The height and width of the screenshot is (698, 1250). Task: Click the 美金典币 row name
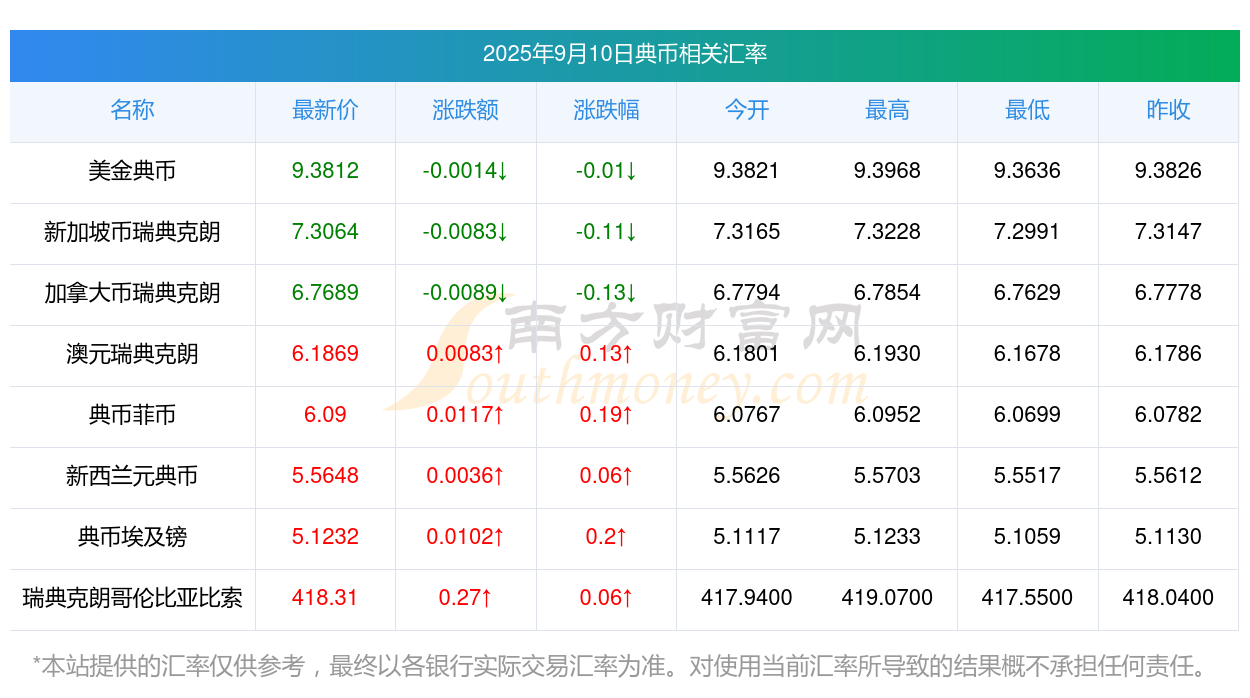pos(132,171)
